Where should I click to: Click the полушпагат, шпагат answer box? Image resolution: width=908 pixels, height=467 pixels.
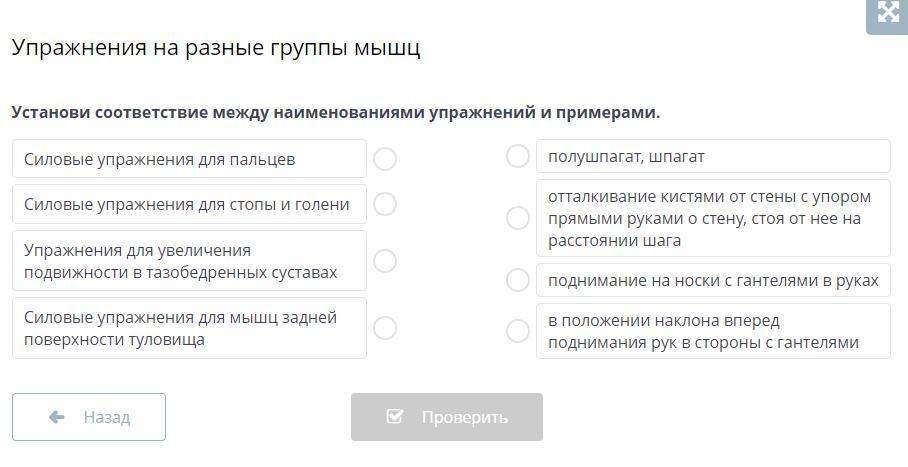712,156
